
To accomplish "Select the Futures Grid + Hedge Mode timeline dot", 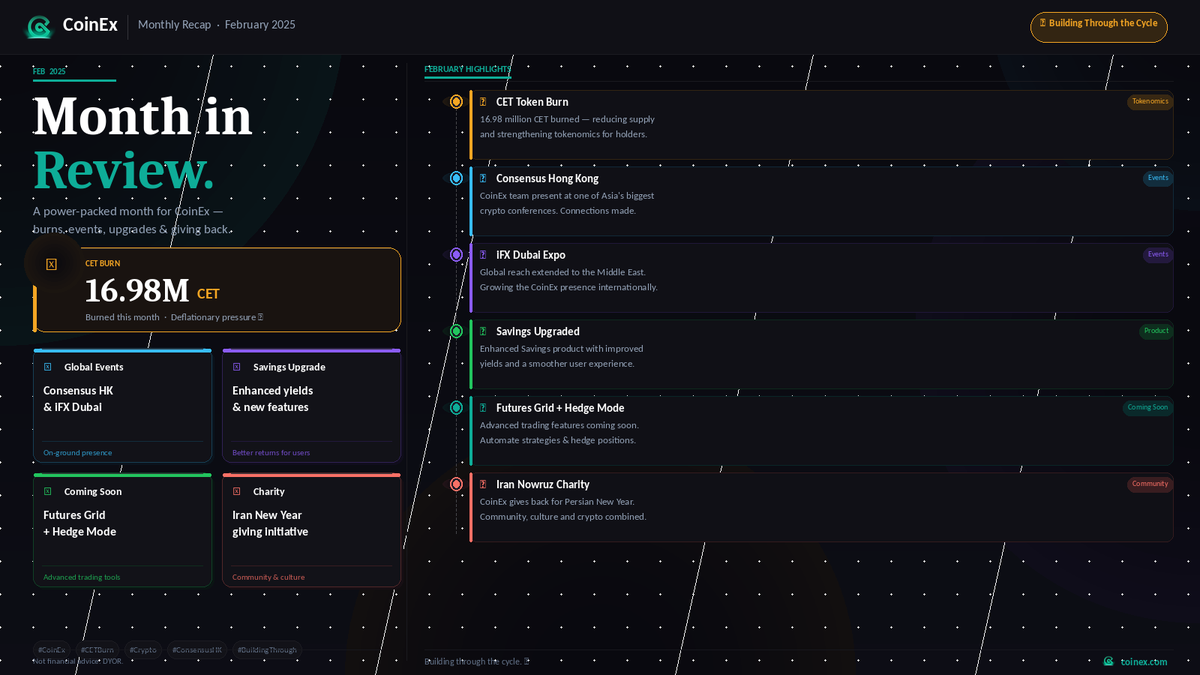I will coord(456,408).
